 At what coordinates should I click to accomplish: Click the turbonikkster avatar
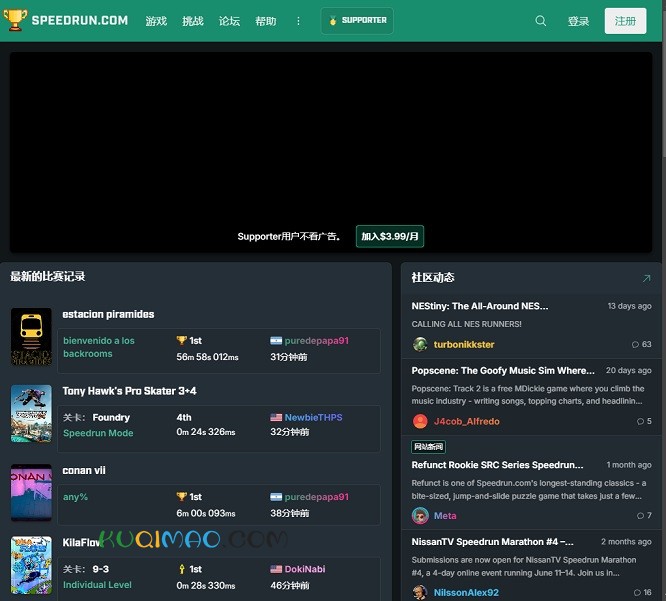coord(420,344)
